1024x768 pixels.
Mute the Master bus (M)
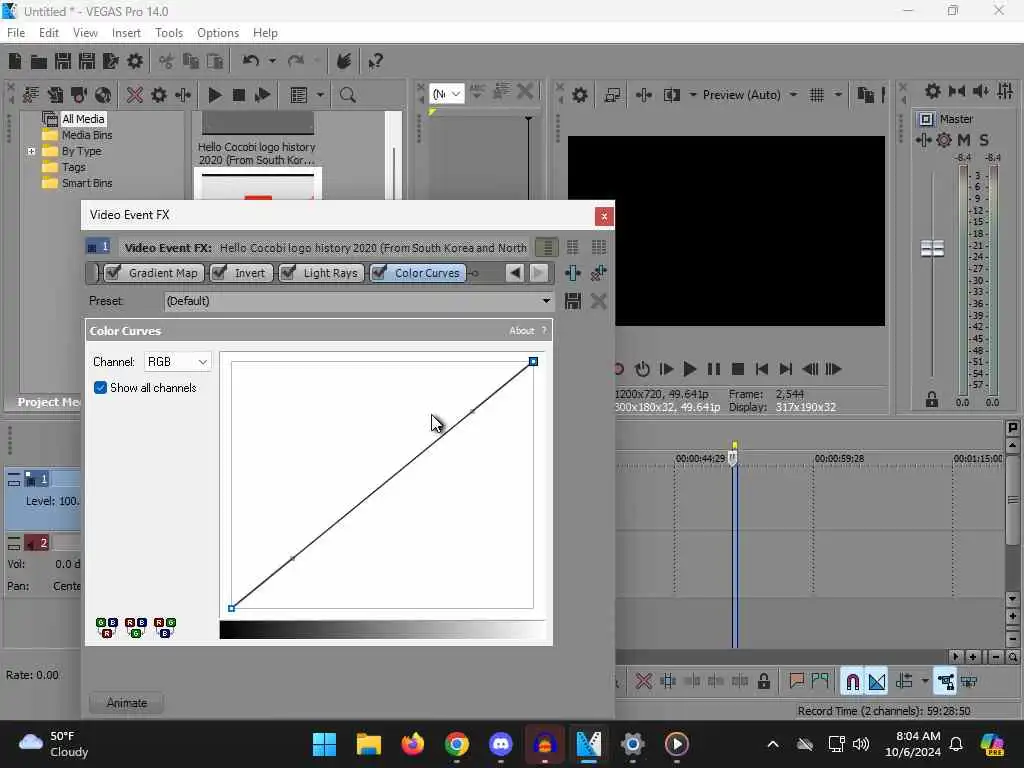point(963,140)
